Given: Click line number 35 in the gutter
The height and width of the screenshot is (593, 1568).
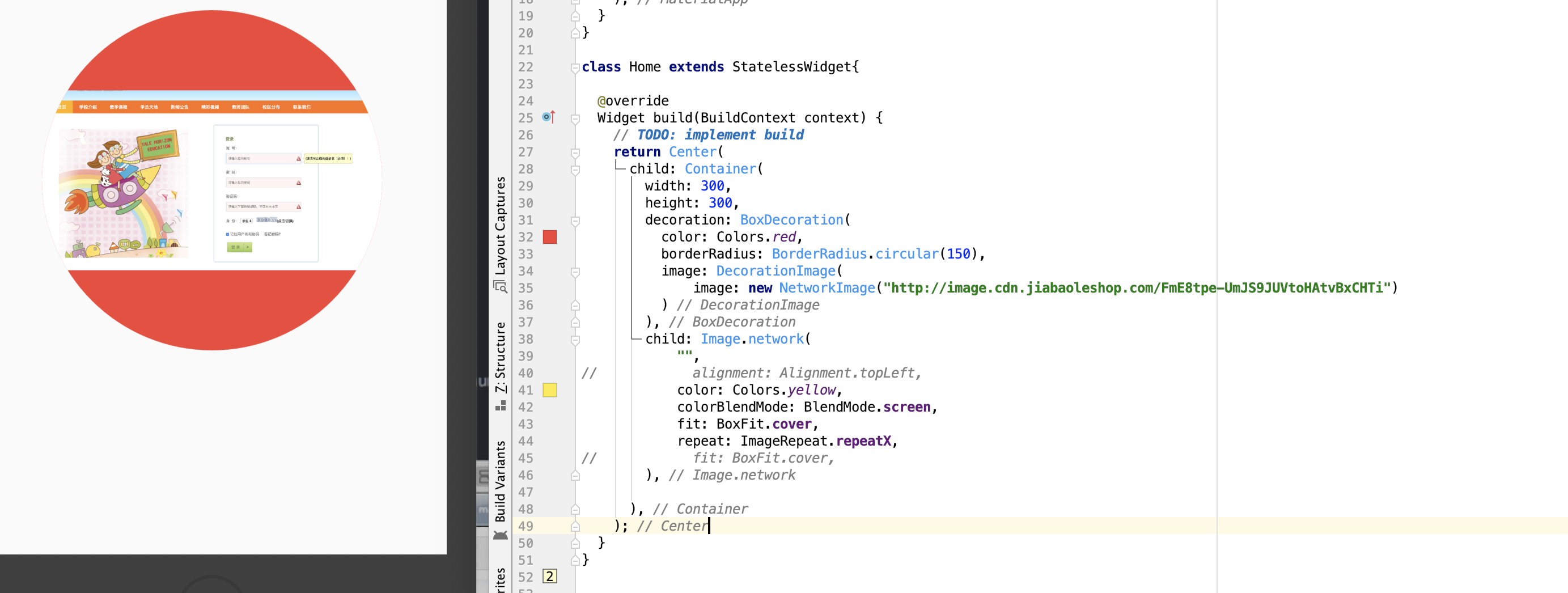Looking at the screenshot, I should point(526,288).
